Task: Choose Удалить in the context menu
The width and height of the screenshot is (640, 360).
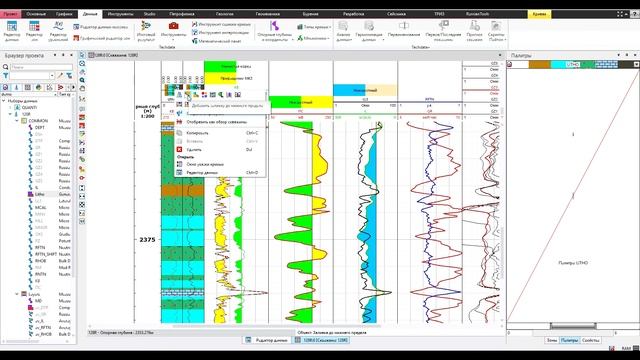Action: [x=220, y=150]
